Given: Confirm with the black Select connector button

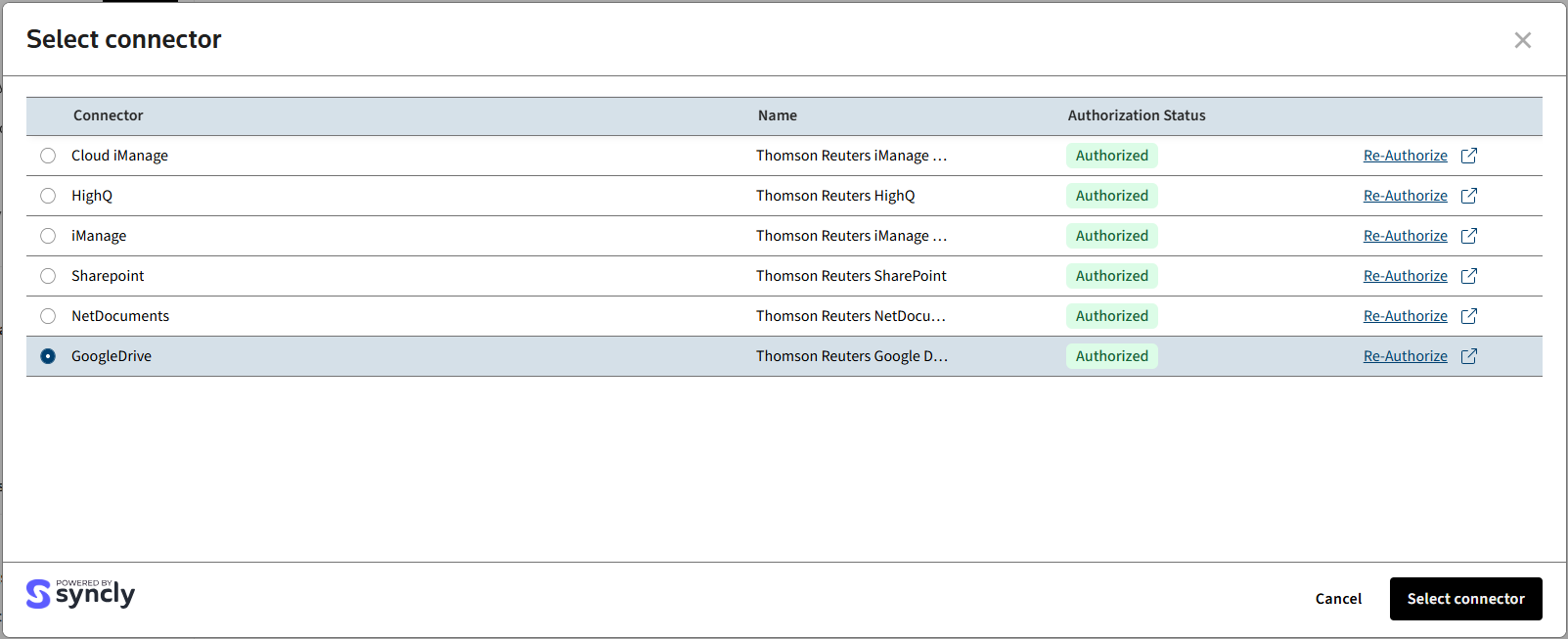Looking at the screenshot, I should click(1465, 599).
